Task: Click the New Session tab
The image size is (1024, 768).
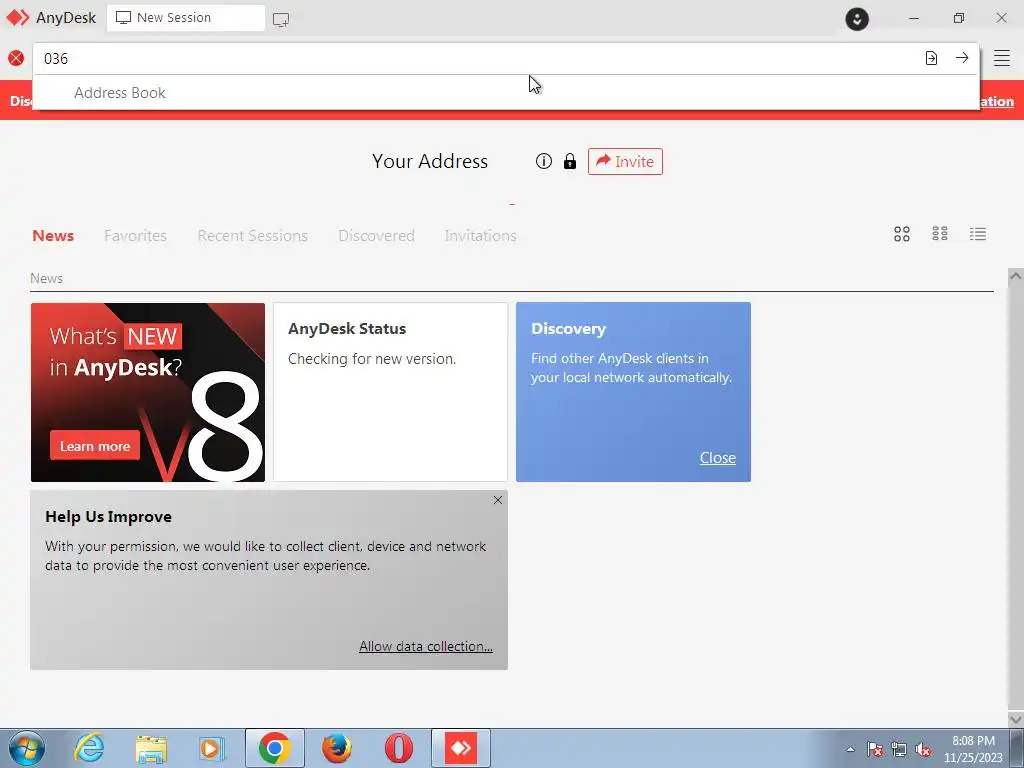Action: [x=186, y=18]
